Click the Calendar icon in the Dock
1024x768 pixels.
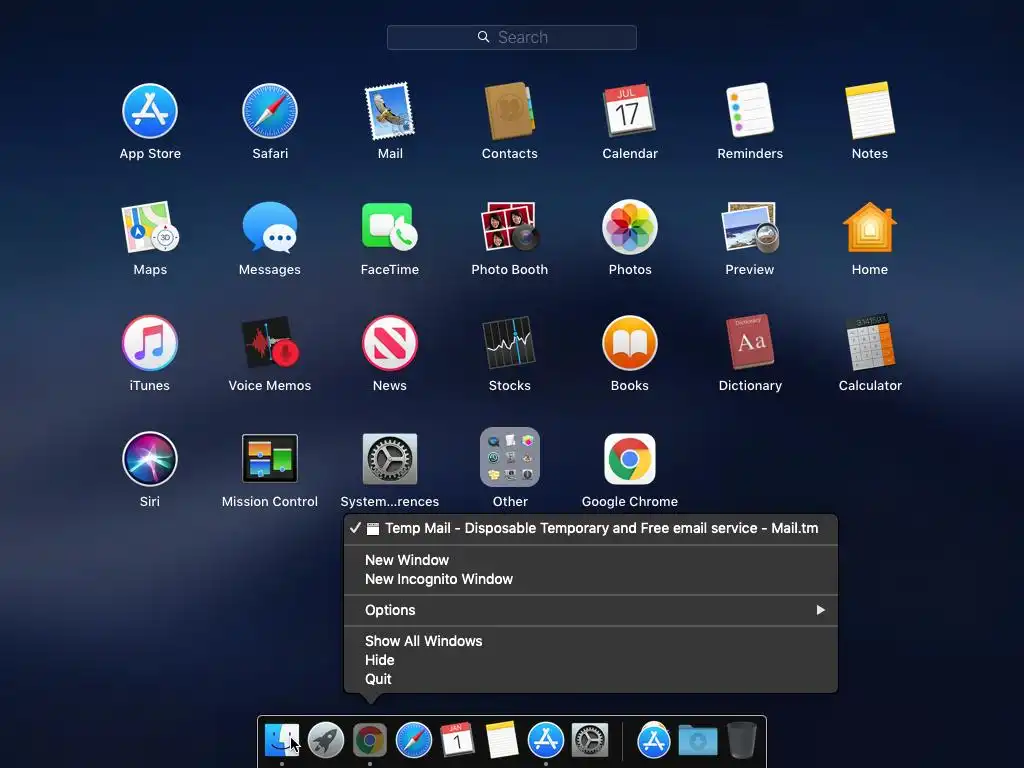tap(457, 741)
